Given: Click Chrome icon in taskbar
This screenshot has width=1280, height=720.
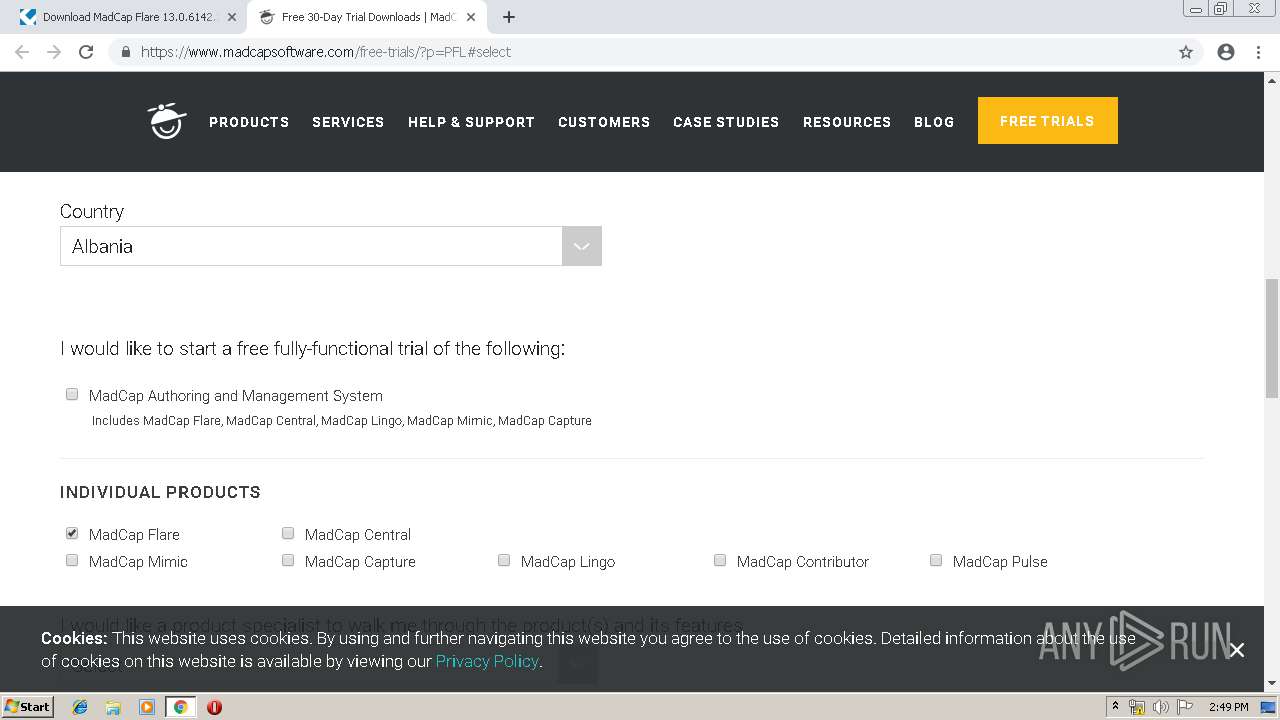Looking at the screenshot, I should (180, 707).
